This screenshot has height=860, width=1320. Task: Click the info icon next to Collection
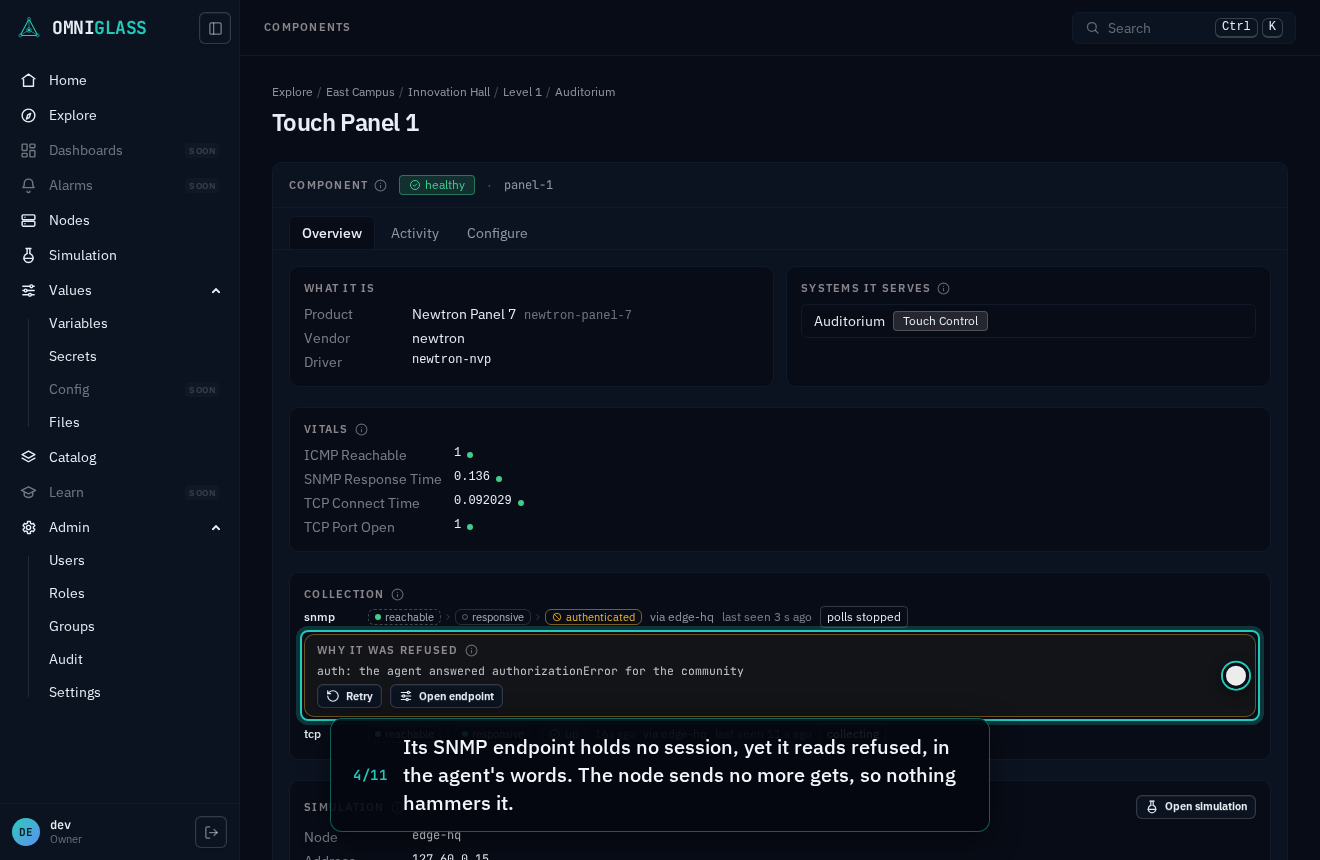[398, 594]
